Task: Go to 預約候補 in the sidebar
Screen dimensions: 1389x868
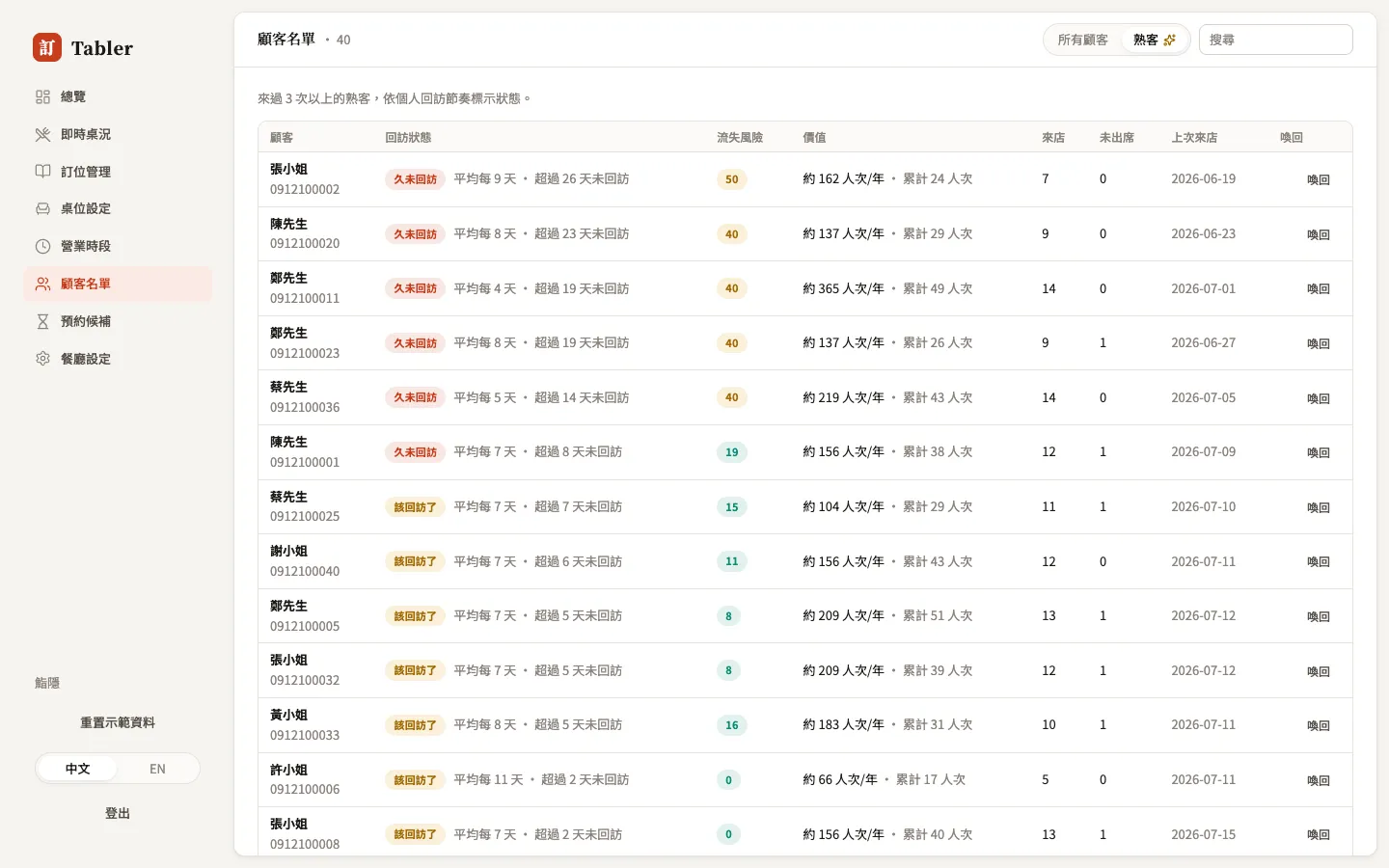Action: (118, 321)
